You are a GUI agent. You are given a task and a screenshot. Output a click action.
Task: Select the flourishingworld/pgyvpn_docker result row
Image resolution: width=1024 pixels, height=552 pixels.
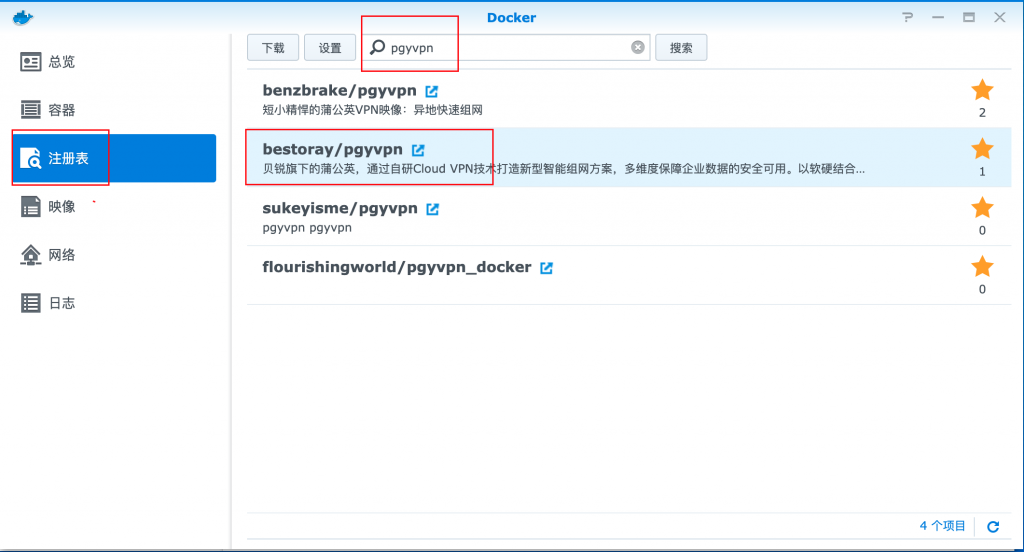tap(629, 275)
